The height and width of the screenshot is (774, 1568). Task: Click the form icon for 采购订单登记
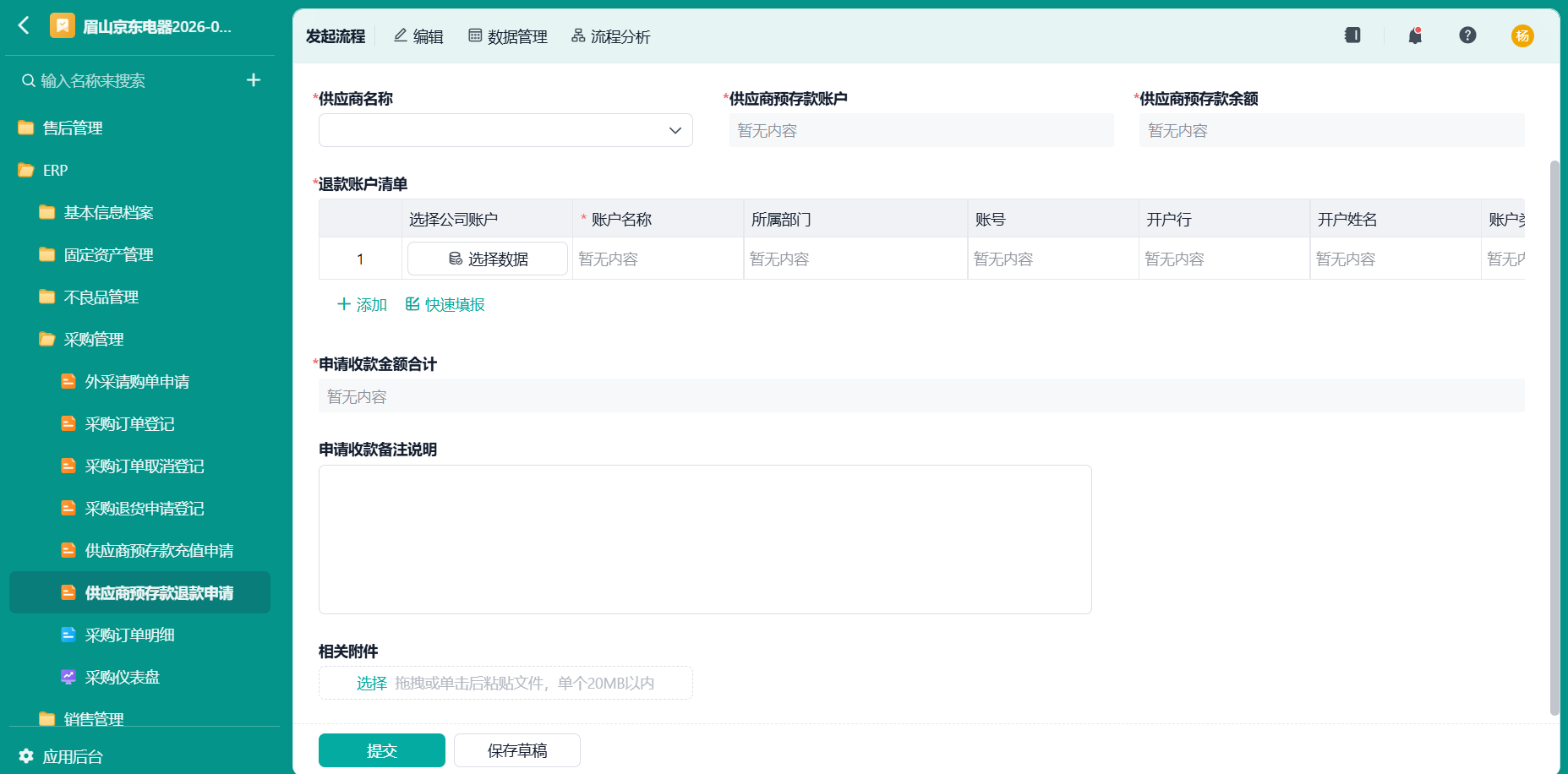point(68,423)
